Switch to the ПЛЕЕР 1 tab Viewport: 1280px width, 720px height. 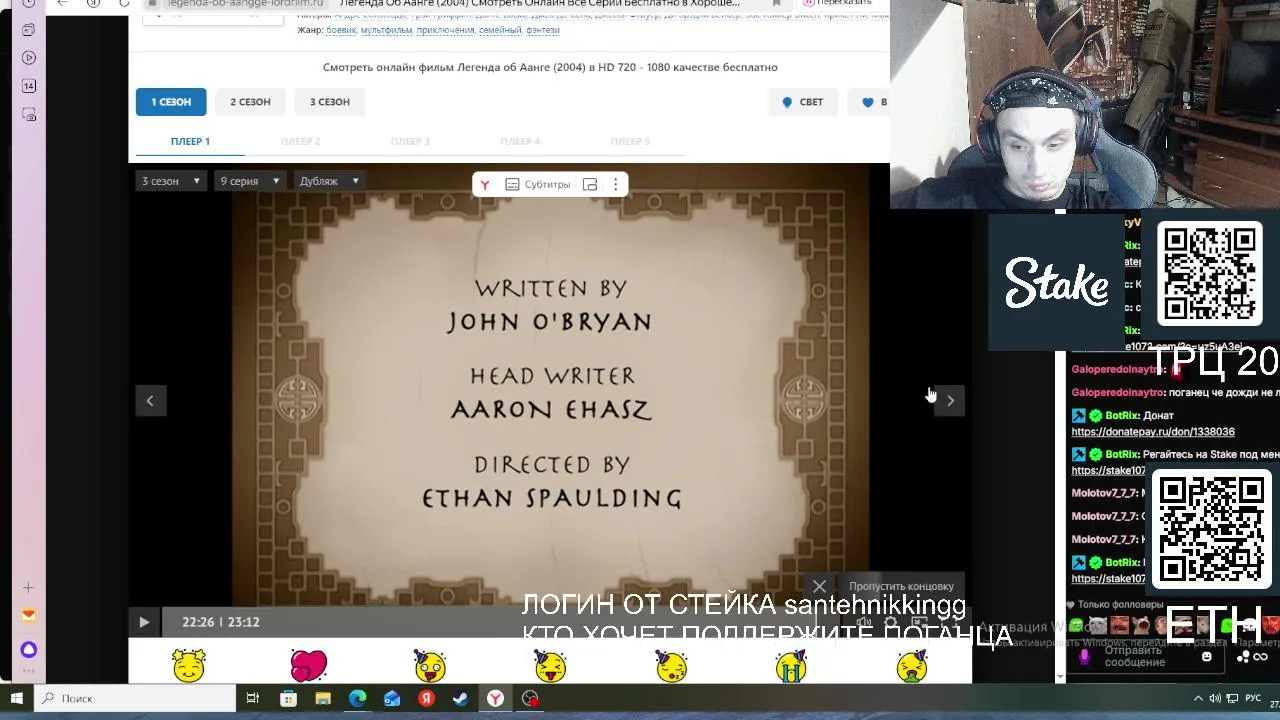click(x=190, y=142)
